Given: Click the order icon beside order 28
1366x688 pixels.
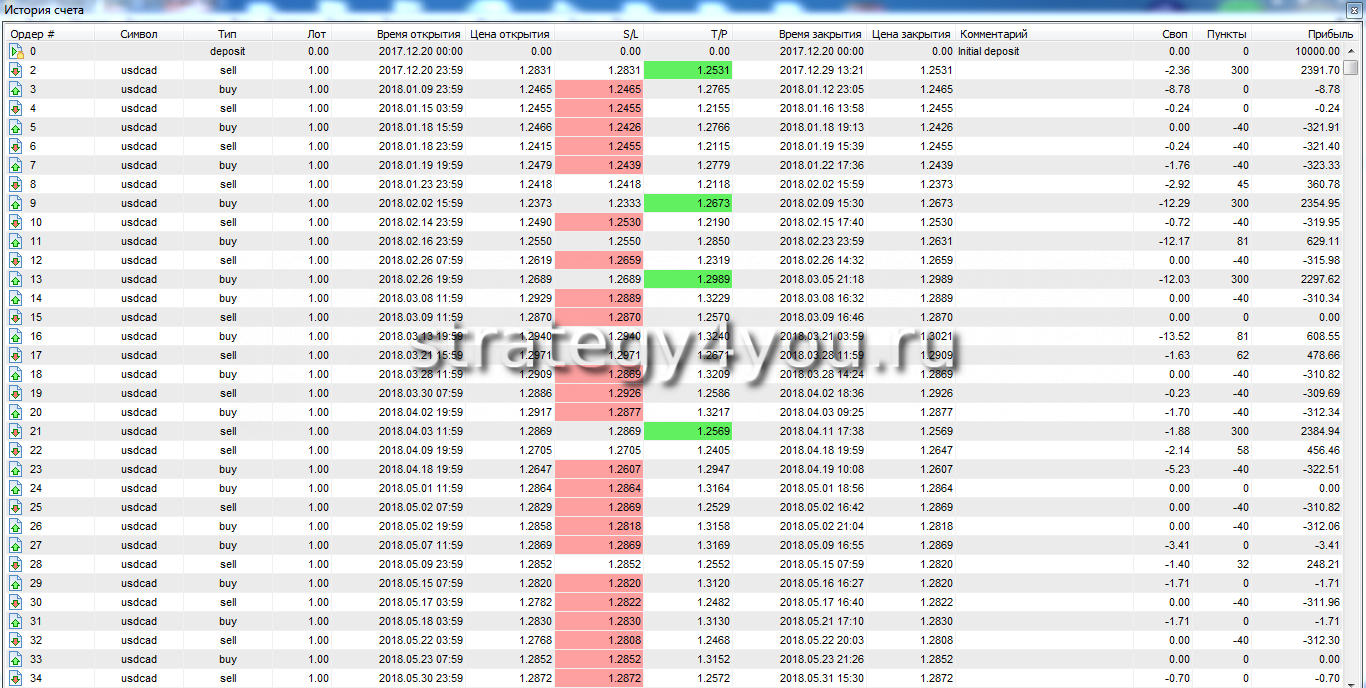Looking at the screenshot, I should coord(16,564).
